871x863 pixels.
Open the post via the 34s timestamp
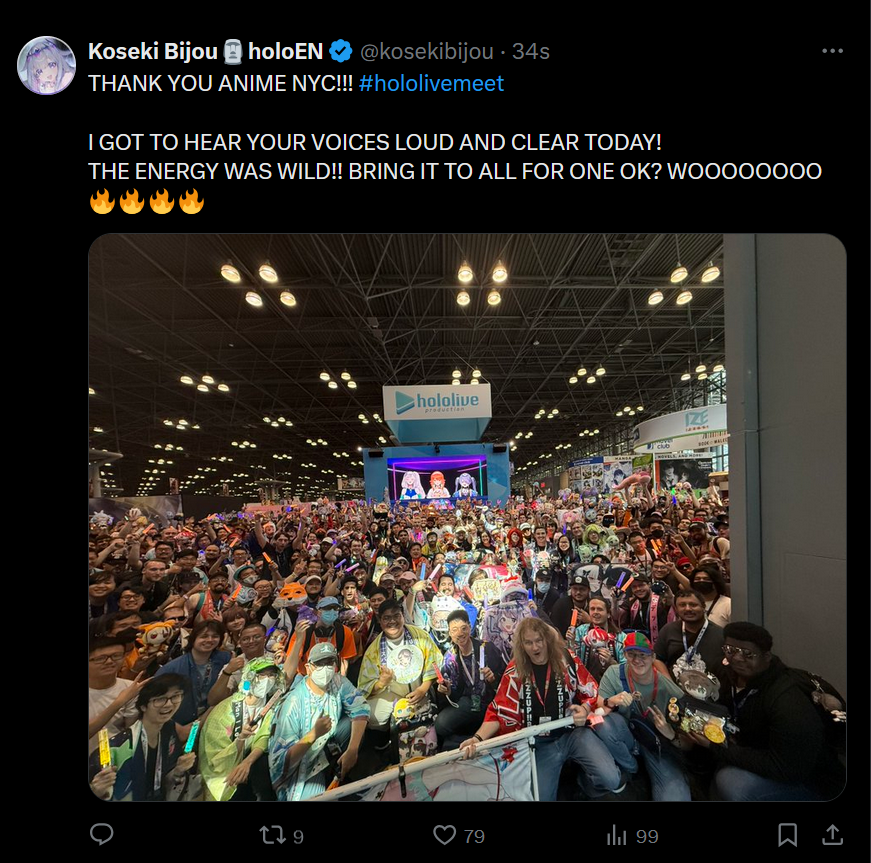coord(530,52)
